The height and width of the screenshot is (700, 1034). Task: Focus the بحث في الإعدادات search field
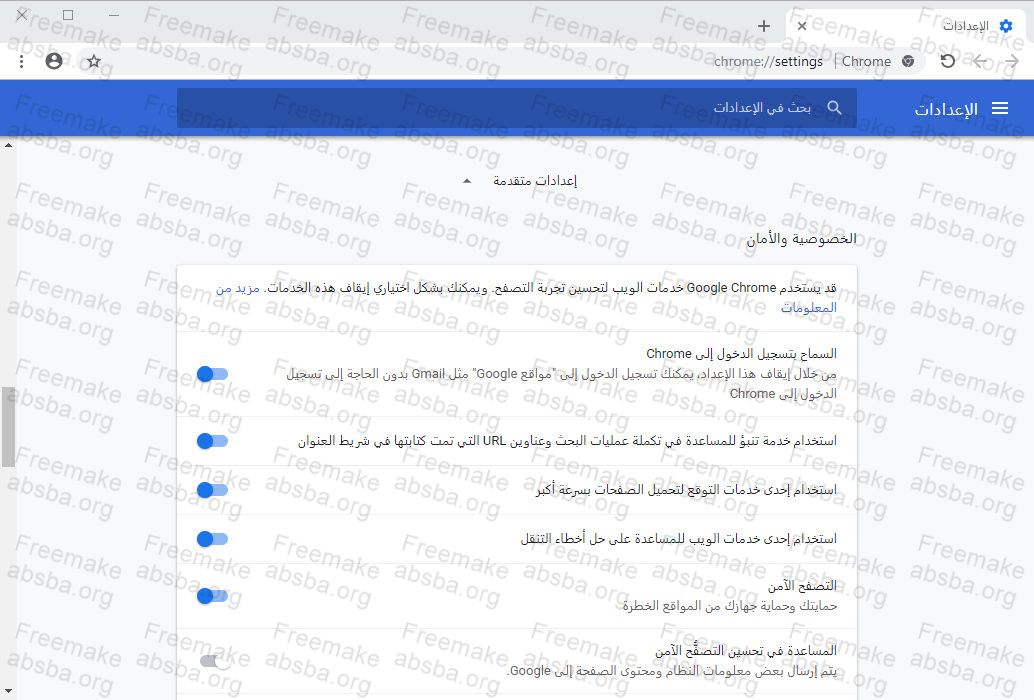tap(516, 107)
